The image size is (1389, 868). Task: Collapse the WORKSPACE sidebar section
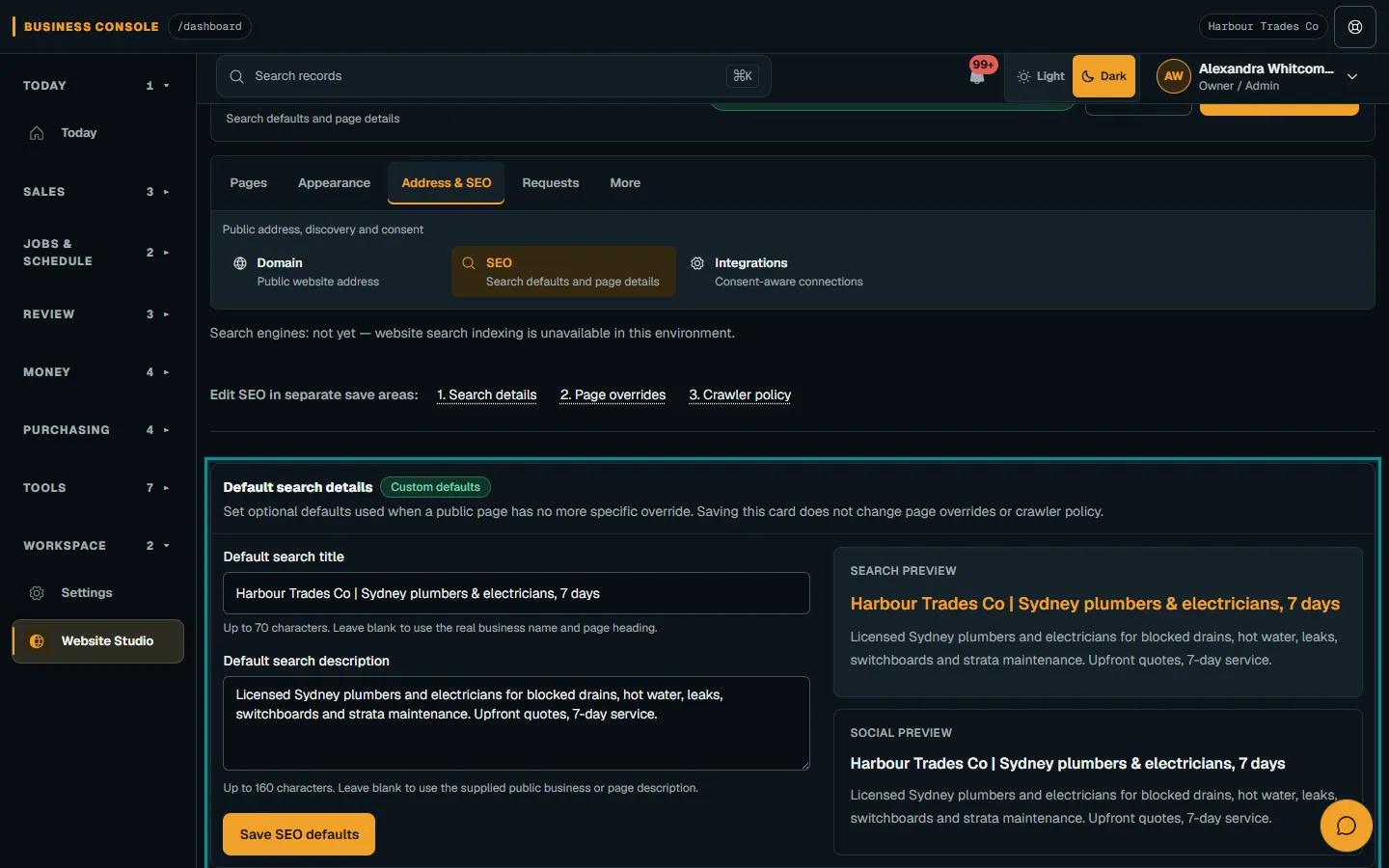point(96,546)
